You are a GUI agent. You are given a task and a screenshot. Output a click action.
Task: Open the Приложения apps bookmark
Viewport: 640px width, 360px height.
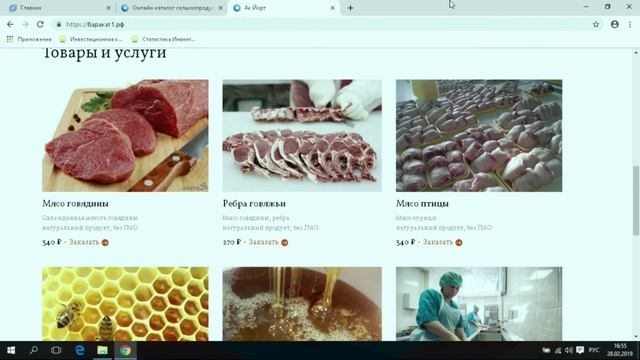click(29, 39)
